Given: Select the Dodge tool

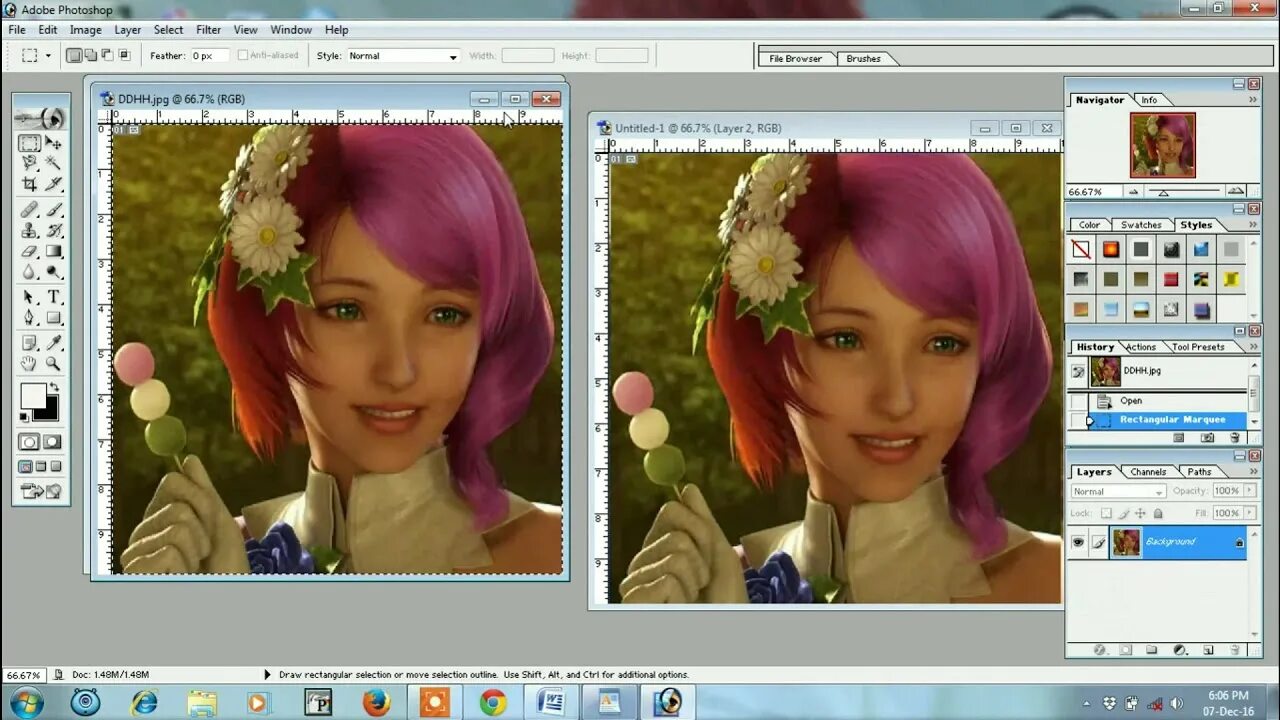Looking at the screenshot, I should tap(54, 271).
